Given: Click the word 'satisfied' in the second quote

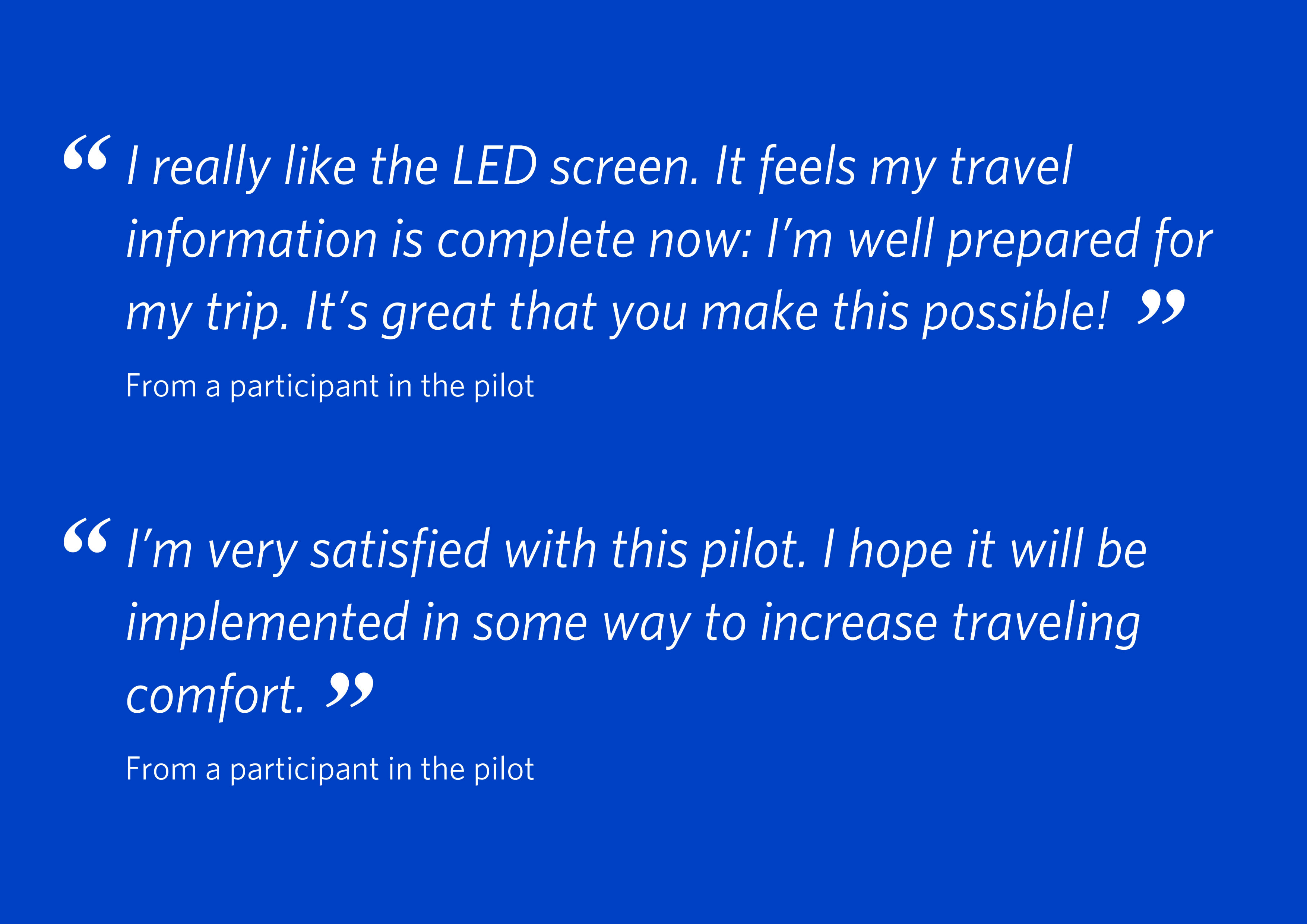Looking at the screenshot, I should [x=399, y=550].
